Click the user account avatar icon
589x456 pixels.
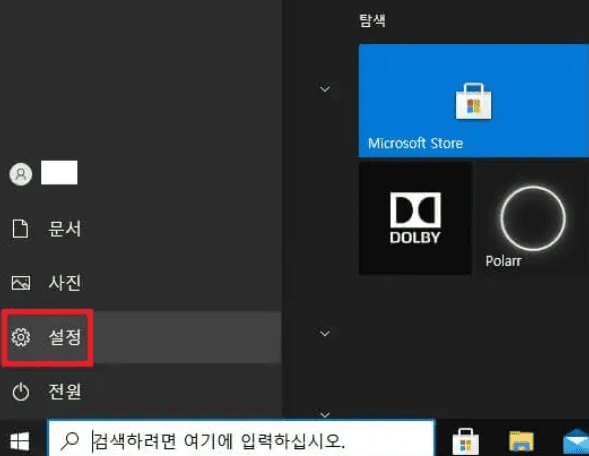21,174
